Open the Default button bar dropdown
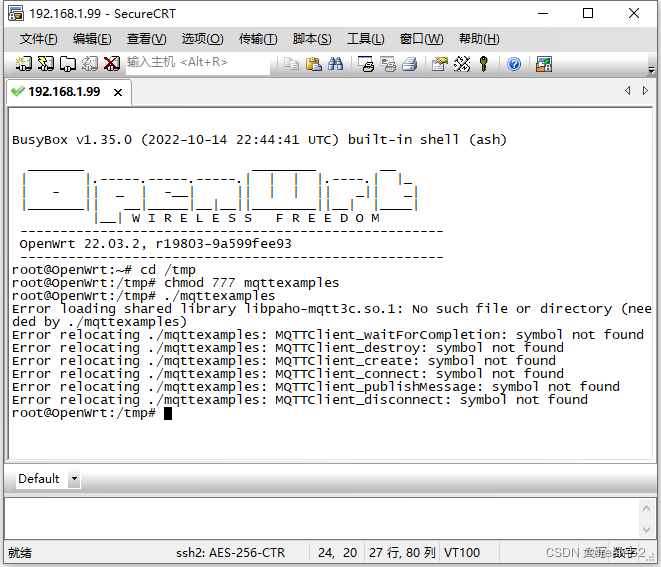This screenshot has width=661, height=567. [x=74, y=478]
